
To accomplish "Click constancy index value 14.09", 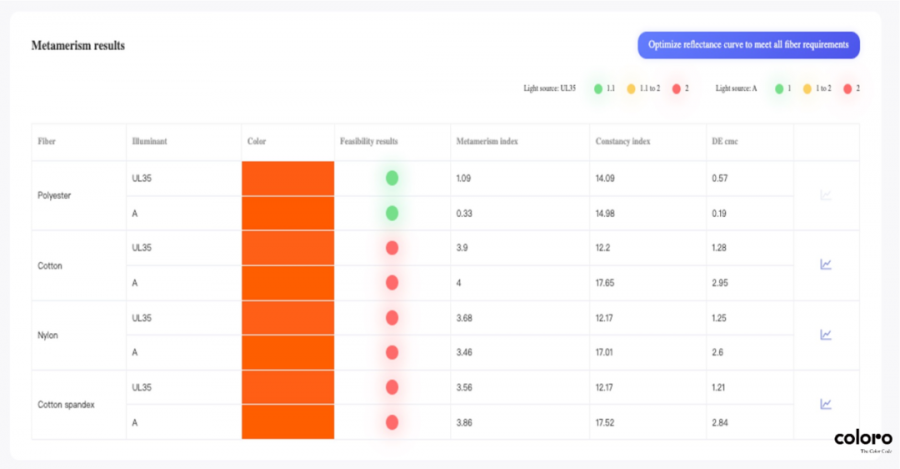I will click(605, 179).
